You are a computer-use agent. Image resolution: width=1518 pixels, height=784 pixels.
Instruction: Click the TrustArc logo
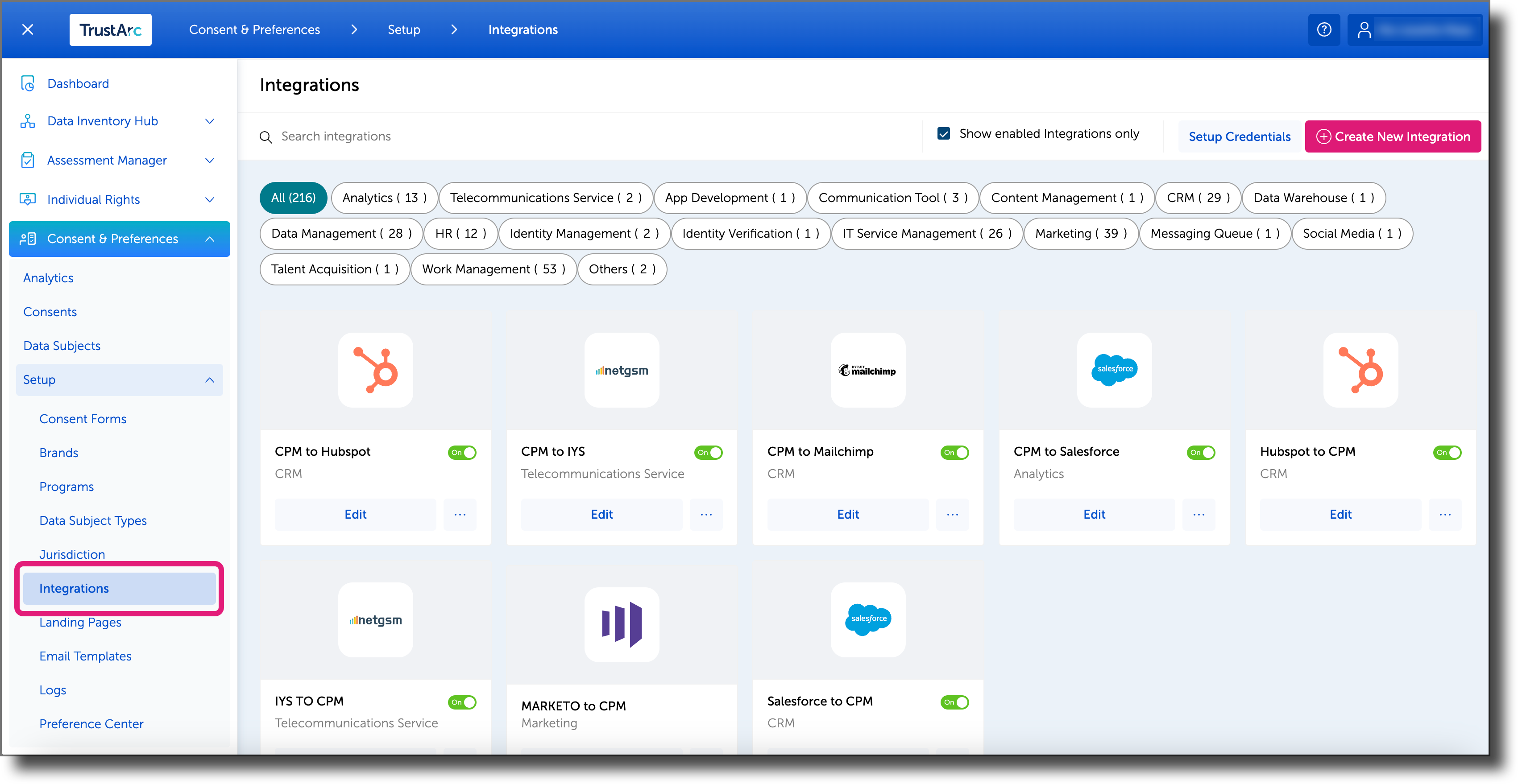point(110,29)
